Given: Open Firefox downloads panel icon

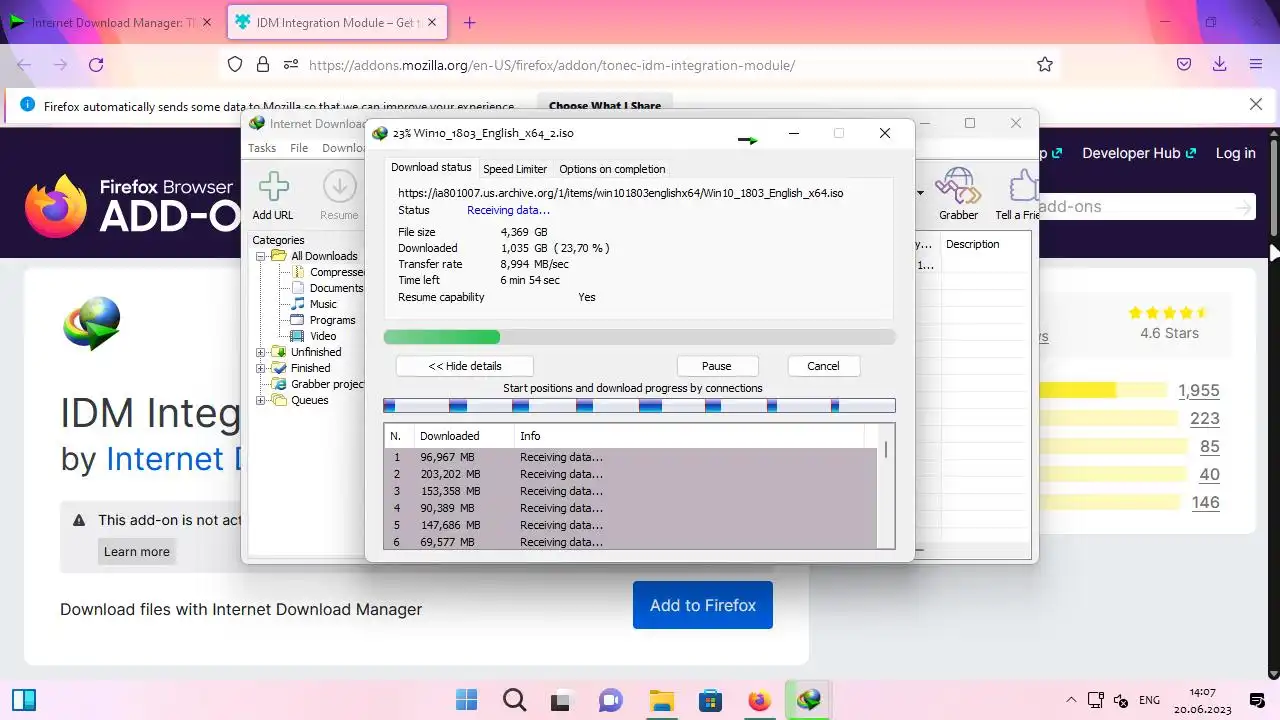Looking at the screenshot, I should coord(1220,65).
